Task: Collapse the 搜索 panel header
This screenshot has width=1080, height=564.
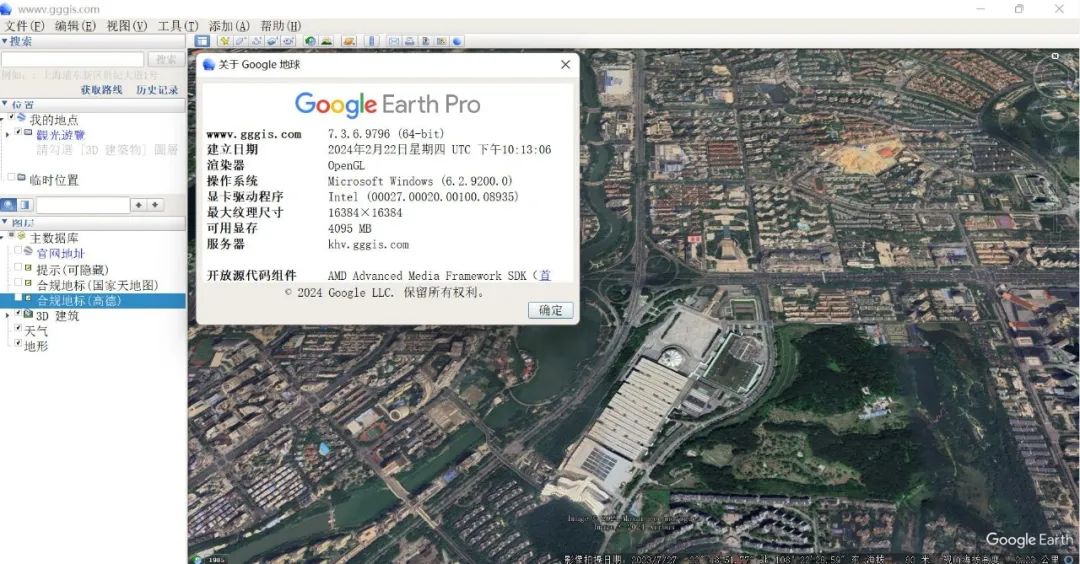Action: click(92, 41)
